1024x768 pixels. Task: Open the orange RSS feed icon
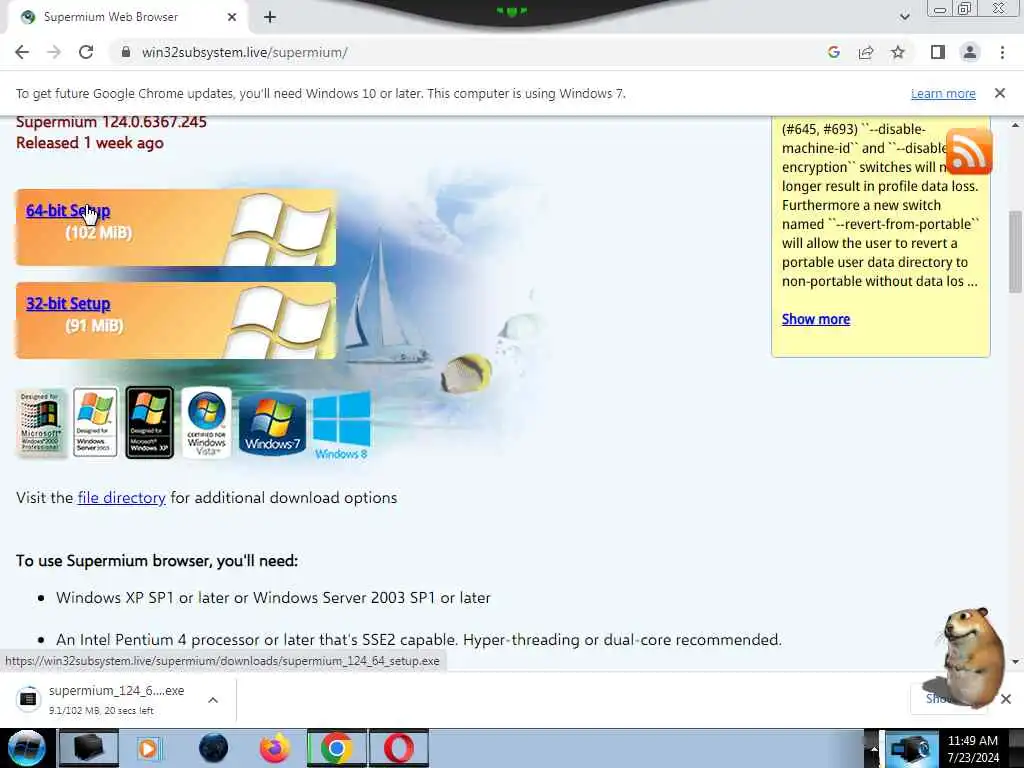(968, 151)
